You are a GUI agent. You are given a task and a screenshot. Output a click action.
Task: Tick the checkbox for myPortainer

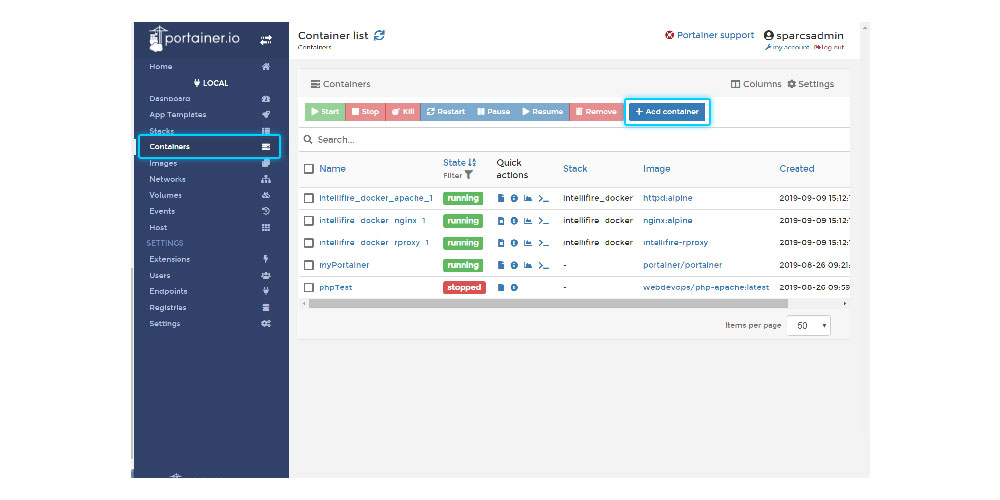click(309, 265)
